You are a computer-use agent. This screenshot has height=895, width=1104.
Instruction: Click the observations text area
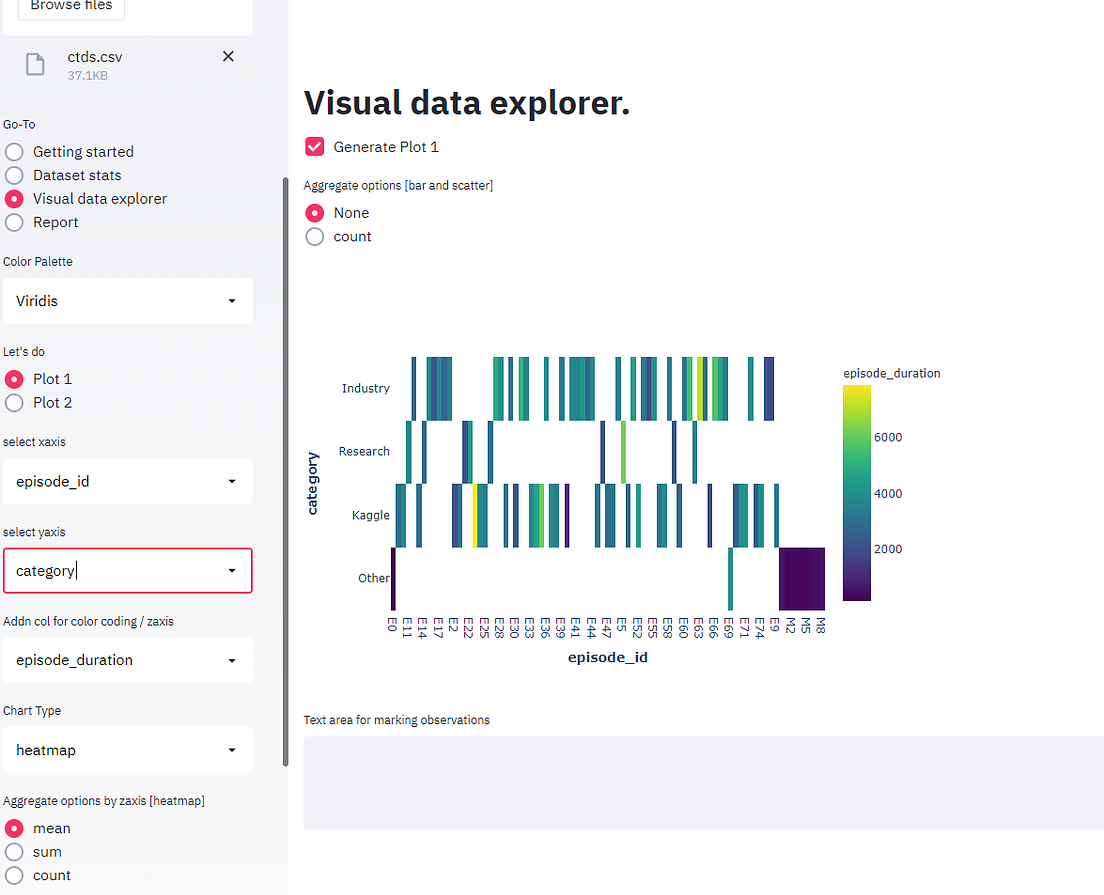click(700, 783)
